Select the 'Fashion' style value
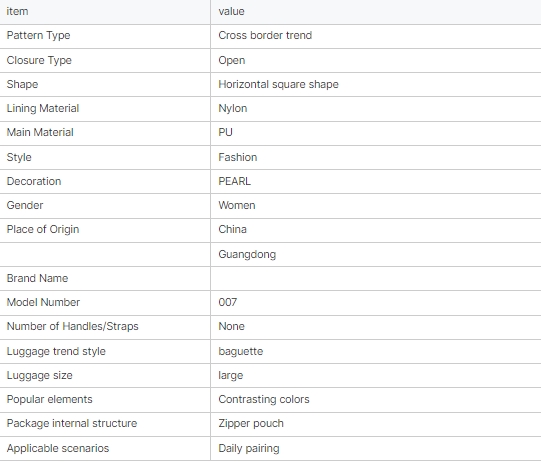The height and width of the screenshot is (462, 541). coord(238,157)
